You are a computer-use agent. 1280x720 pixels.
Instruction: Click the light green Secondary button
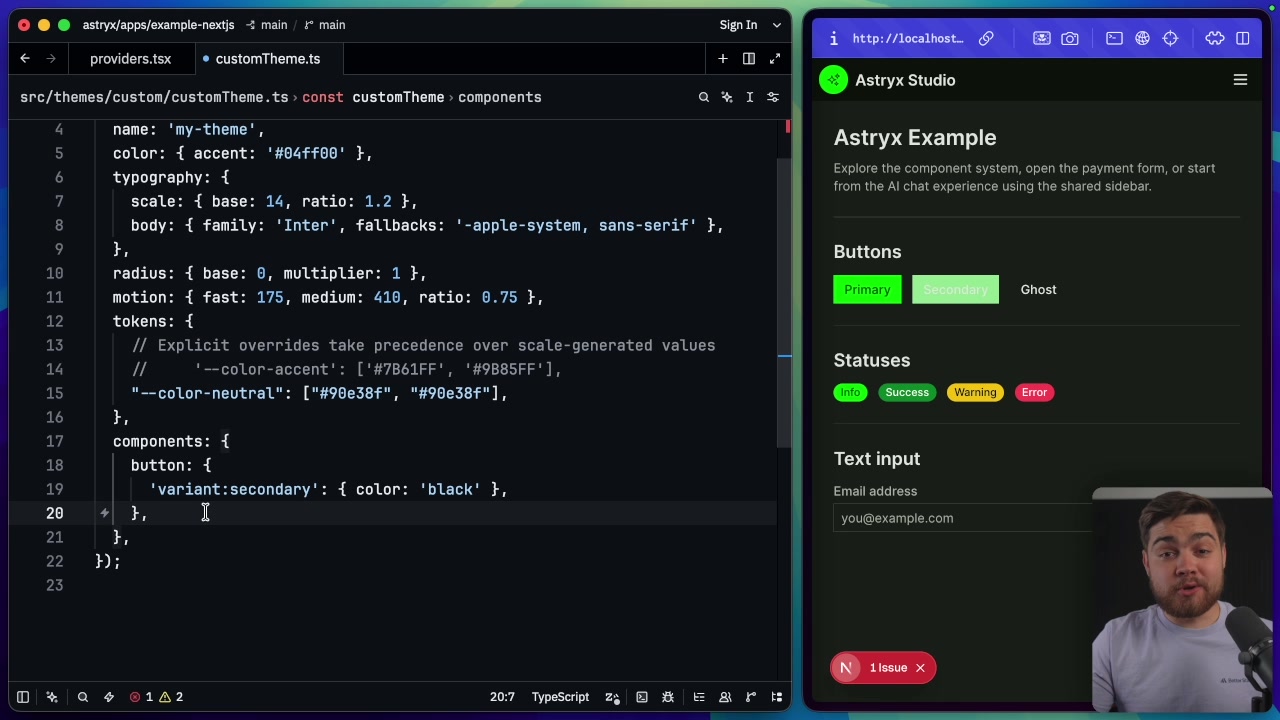(x=955, y=290)
